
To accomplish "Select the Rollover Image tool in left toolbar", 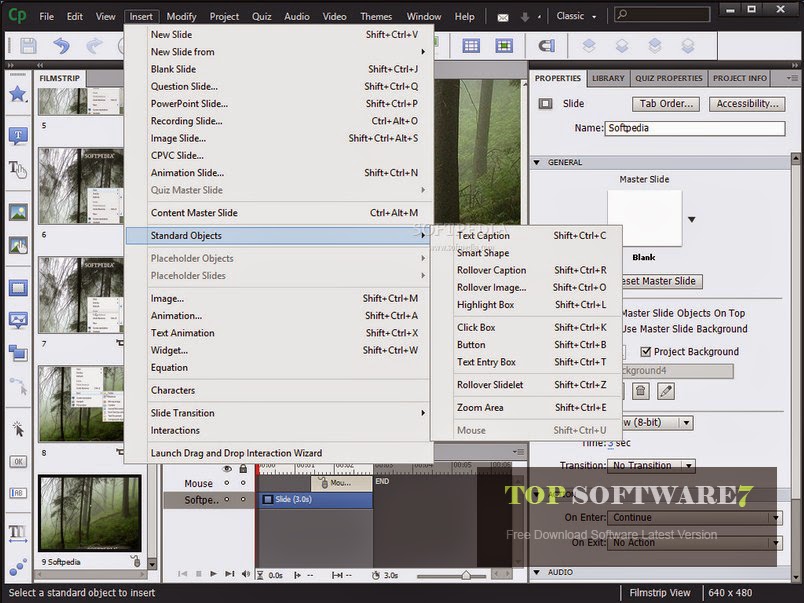I will (x=18, y=246).
